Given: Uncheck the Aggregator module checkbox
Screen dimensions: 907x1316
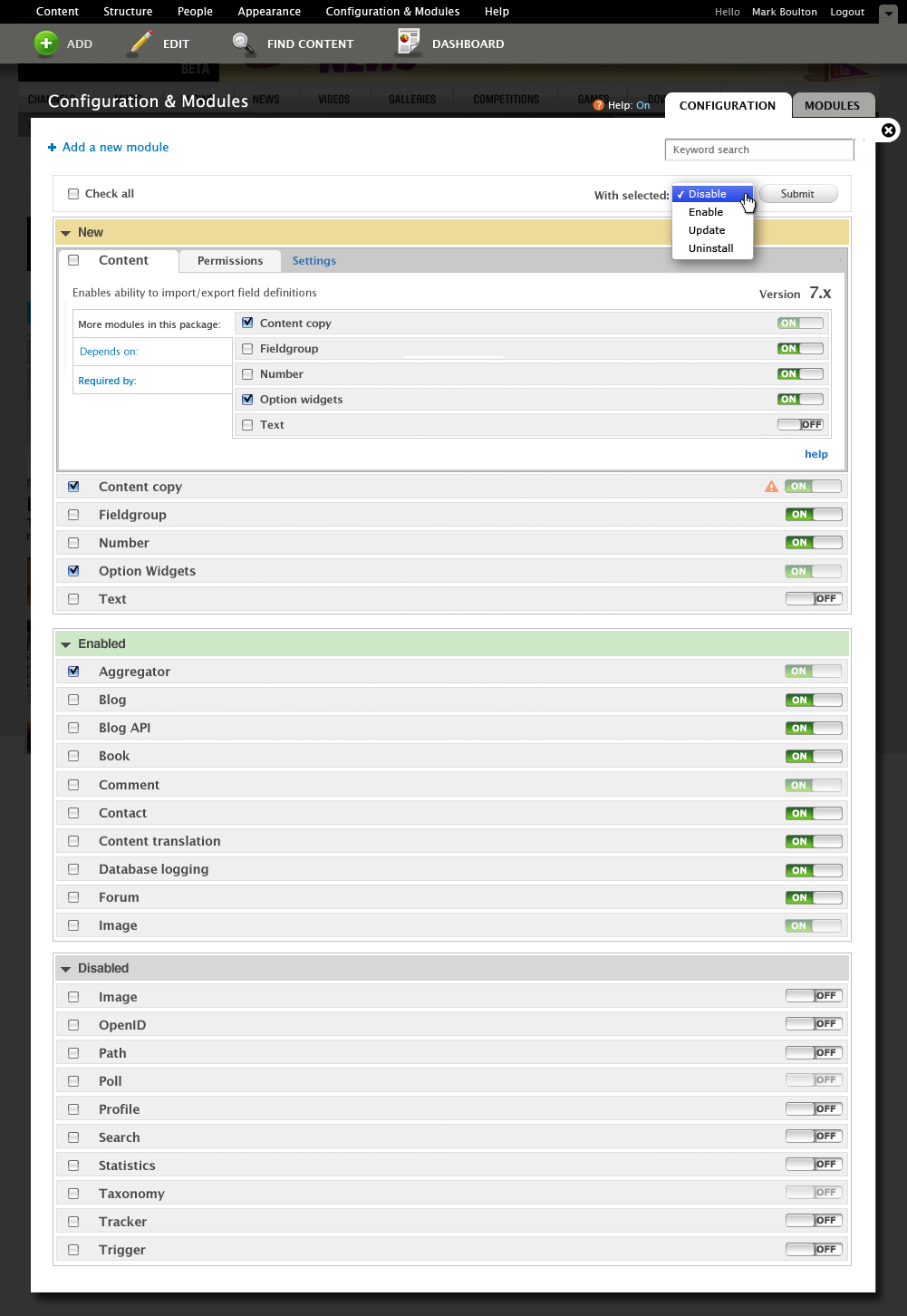Looking at the screenshot, I should (73, 672).
